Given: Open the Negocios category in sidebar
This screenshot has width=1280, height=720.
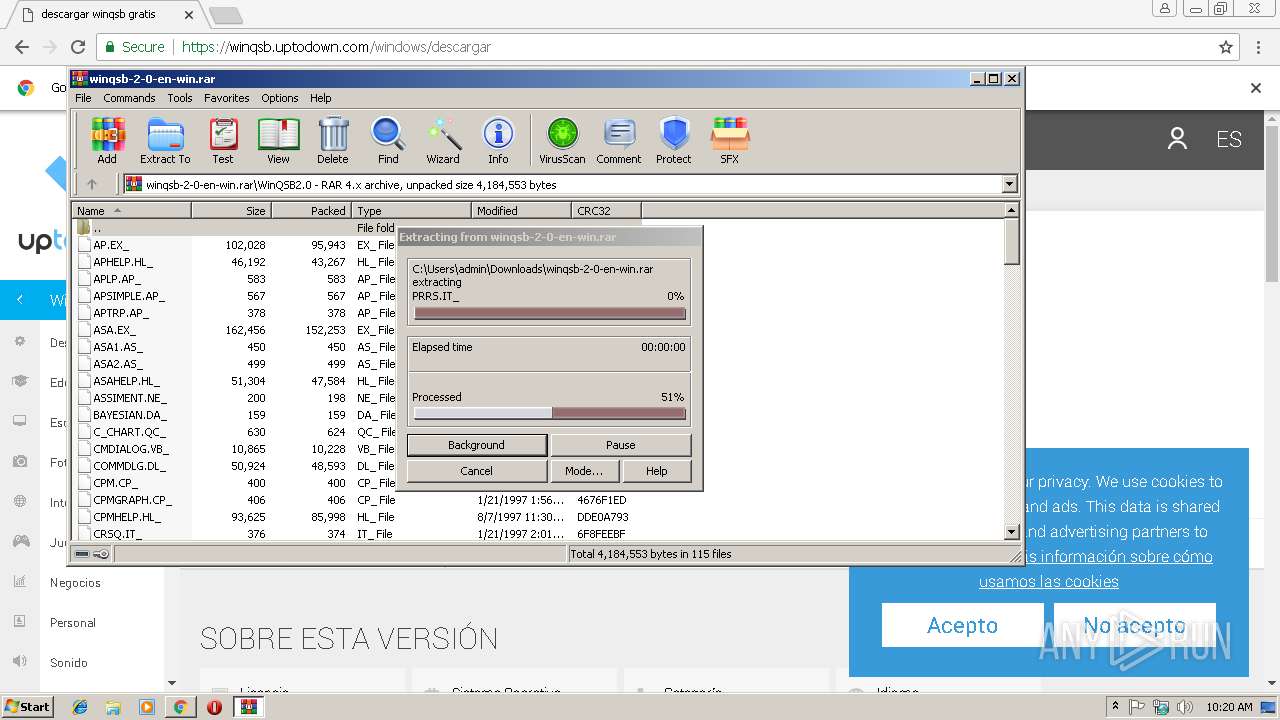Looking at the screenshot, I should tap(75, 583).
